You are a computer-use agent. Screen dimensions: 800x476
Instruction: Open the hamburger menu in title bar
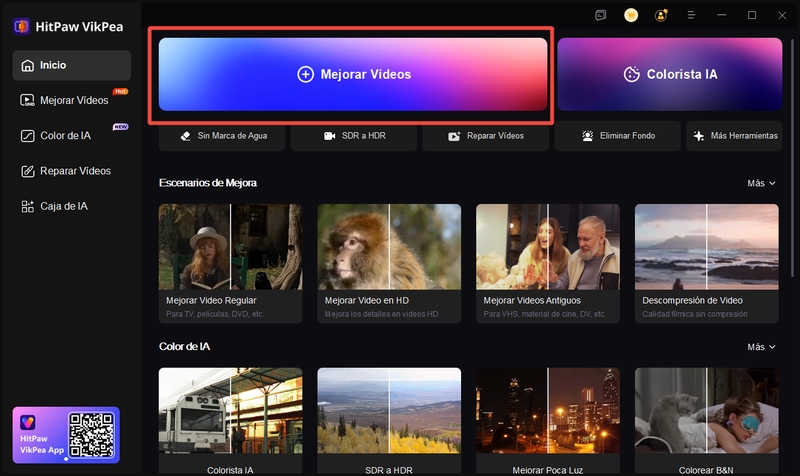tap(691, 15)
